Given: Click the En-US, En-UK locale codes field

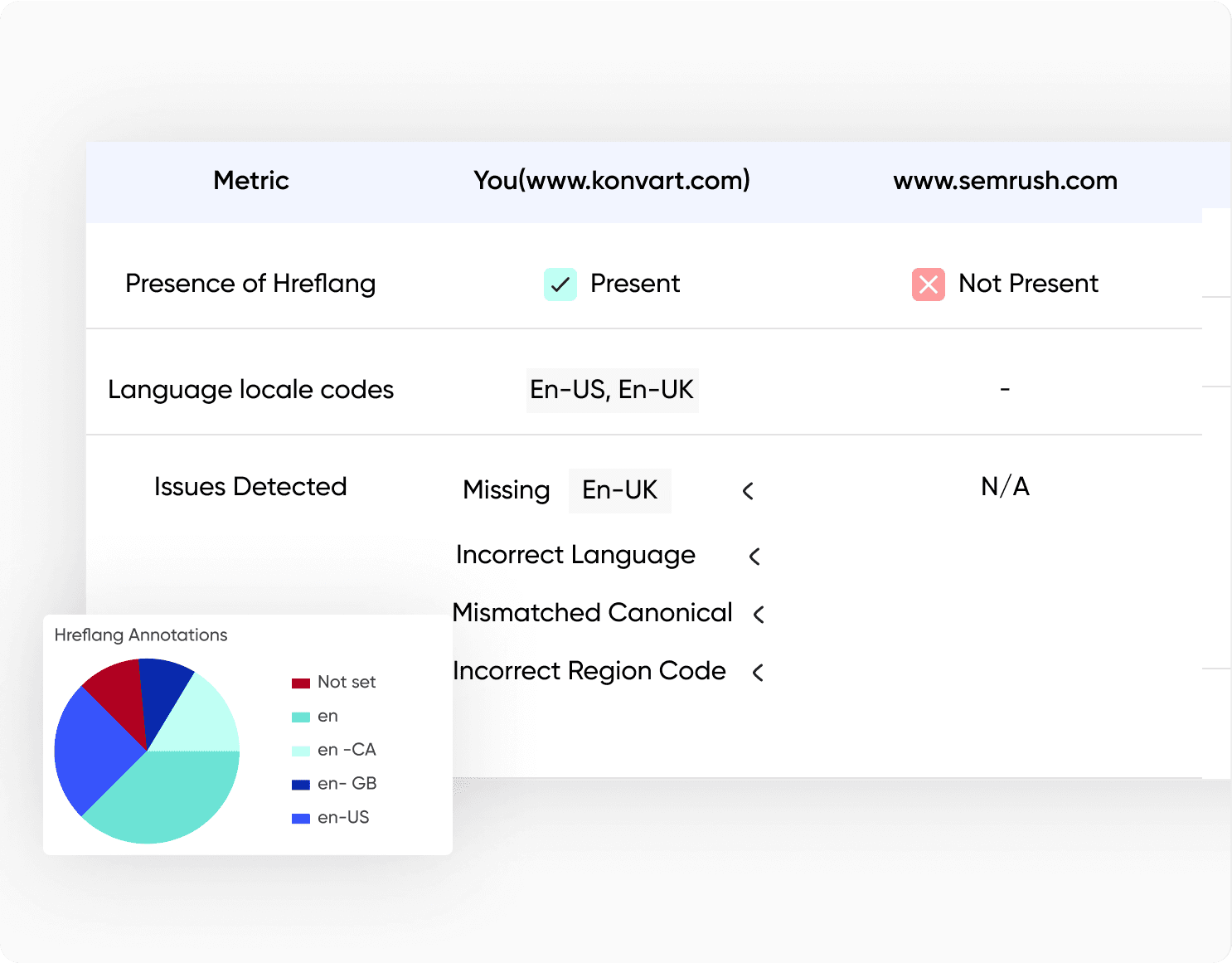Looking at the screenshot, I should (x=613, y=390).
